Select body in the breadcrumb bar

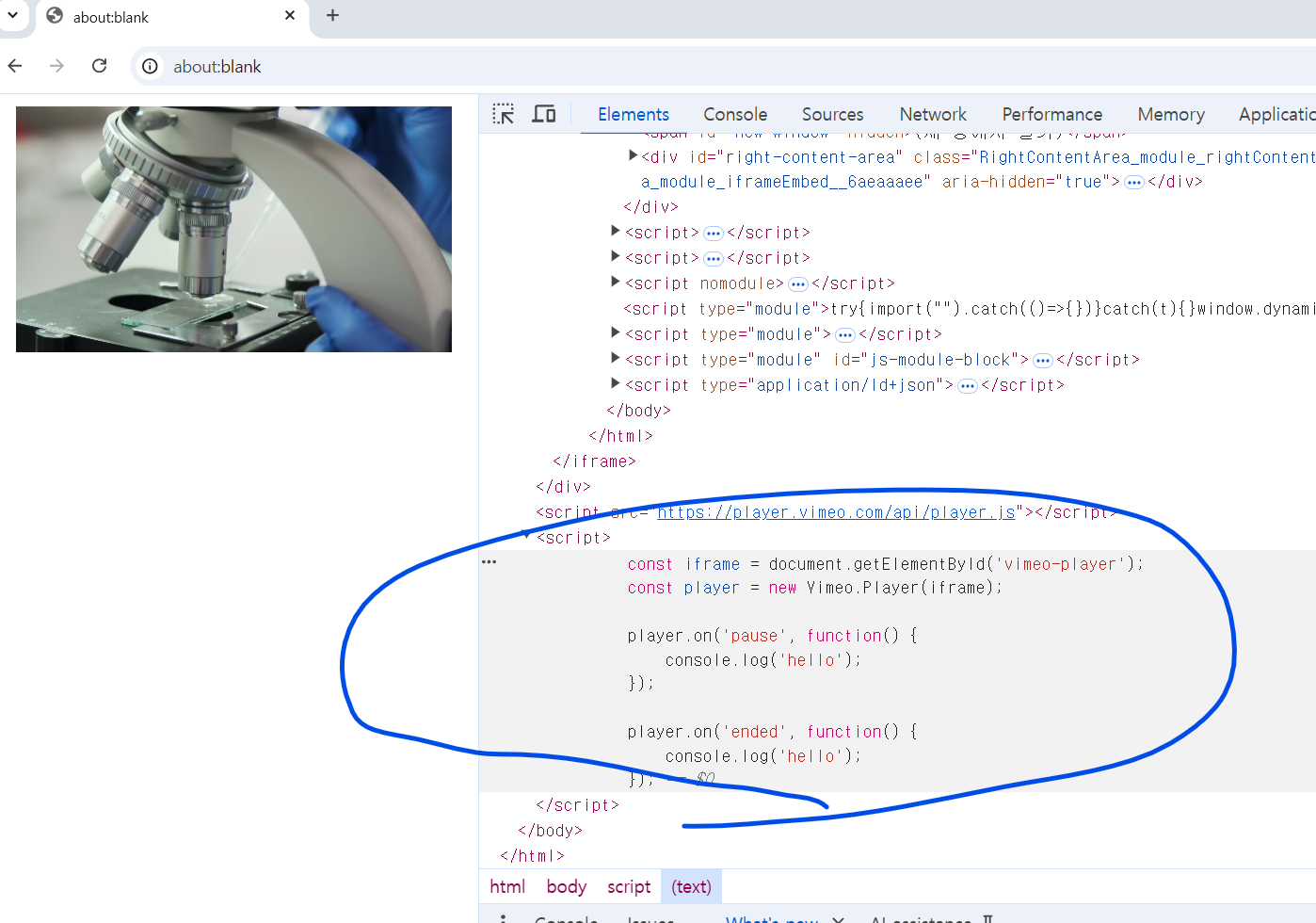click(x=566, y=886)
